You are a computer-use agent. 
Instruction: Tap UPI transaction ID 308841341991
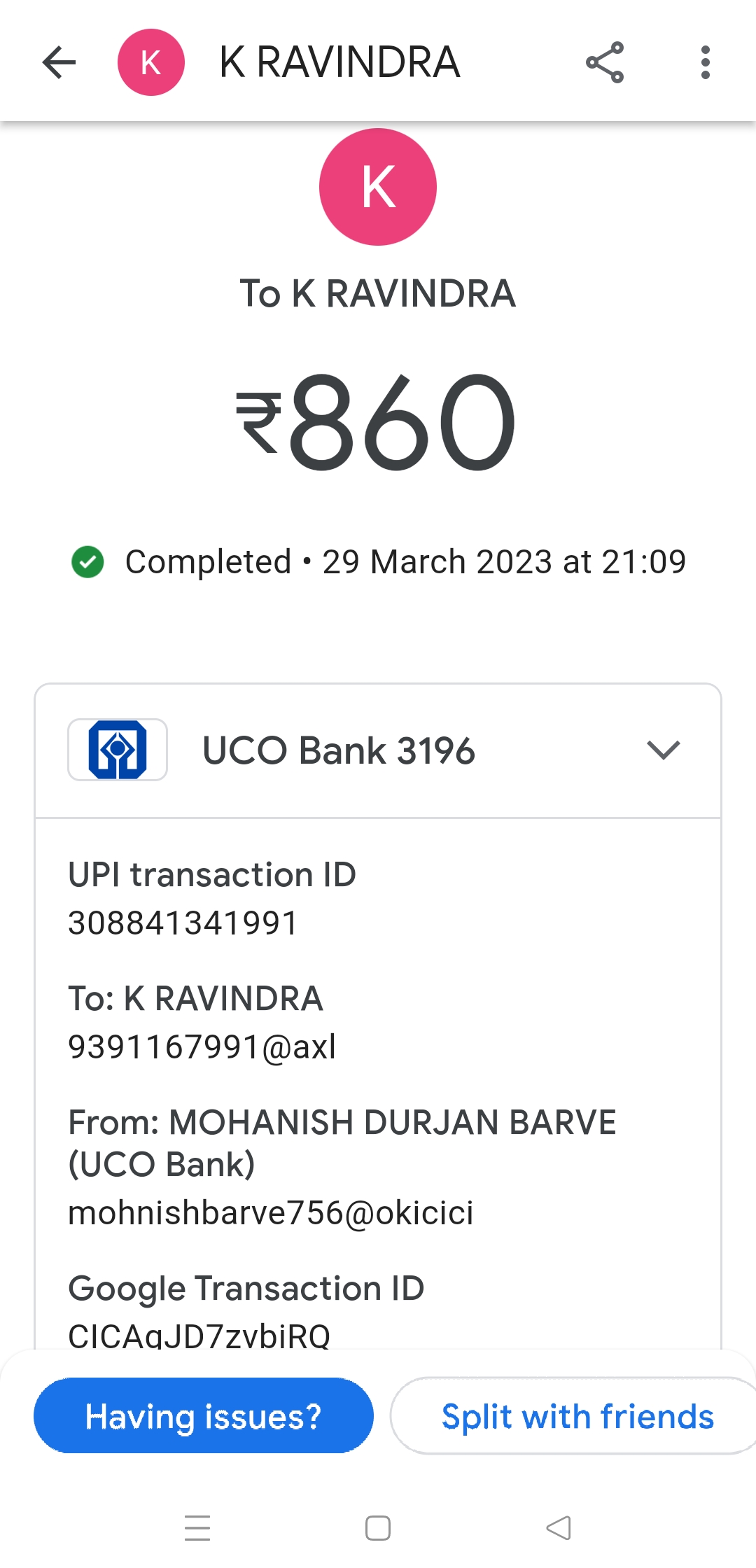point(183,923)
